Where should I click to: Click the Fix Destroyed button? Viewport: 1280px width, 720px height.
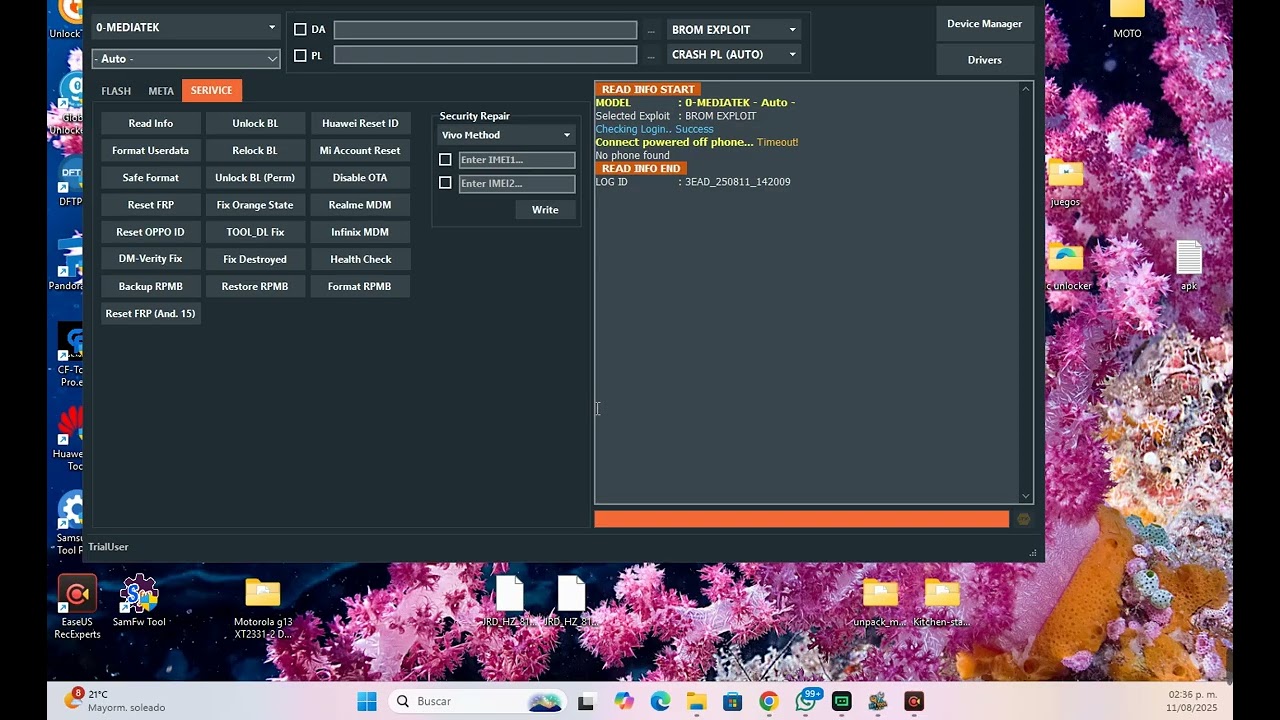pos(255,259)
